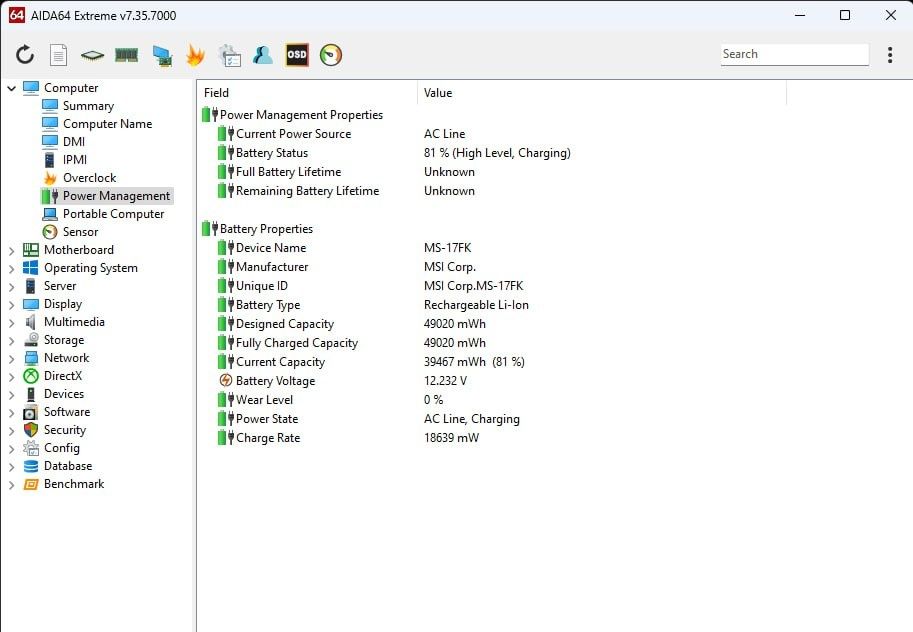Click the DirectX Xbox icon
Viewport: 913px width, 632px height.
click(x=30, y=376)
